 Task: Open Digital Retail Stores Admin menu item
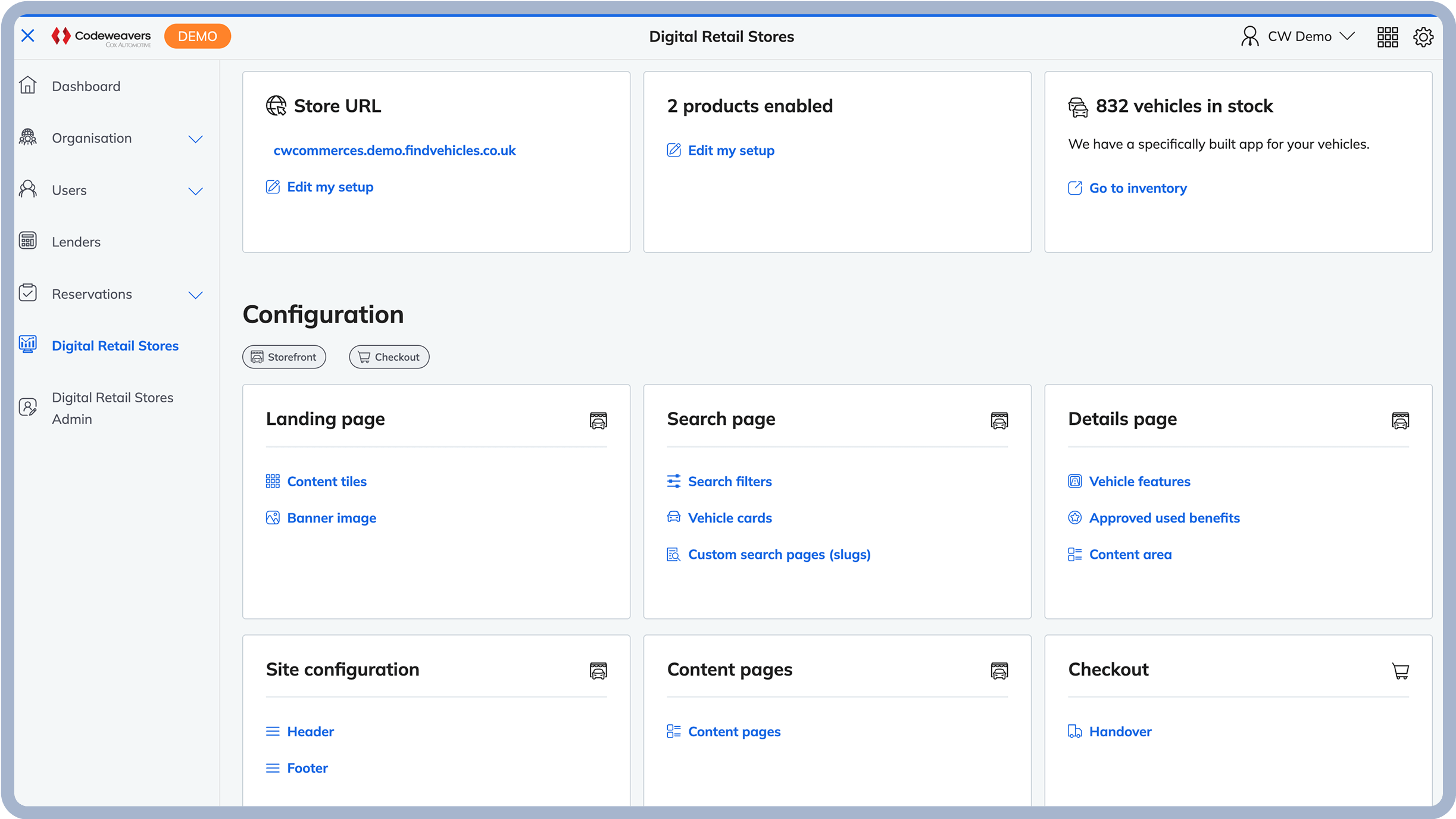point(113,408)
